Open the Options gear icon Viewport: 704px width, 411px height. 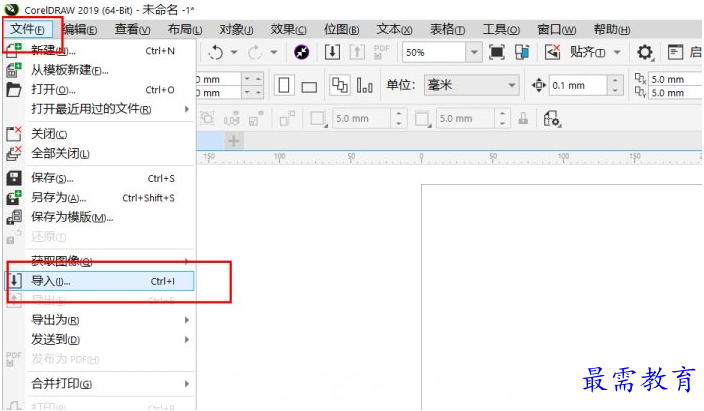(645, 53)
